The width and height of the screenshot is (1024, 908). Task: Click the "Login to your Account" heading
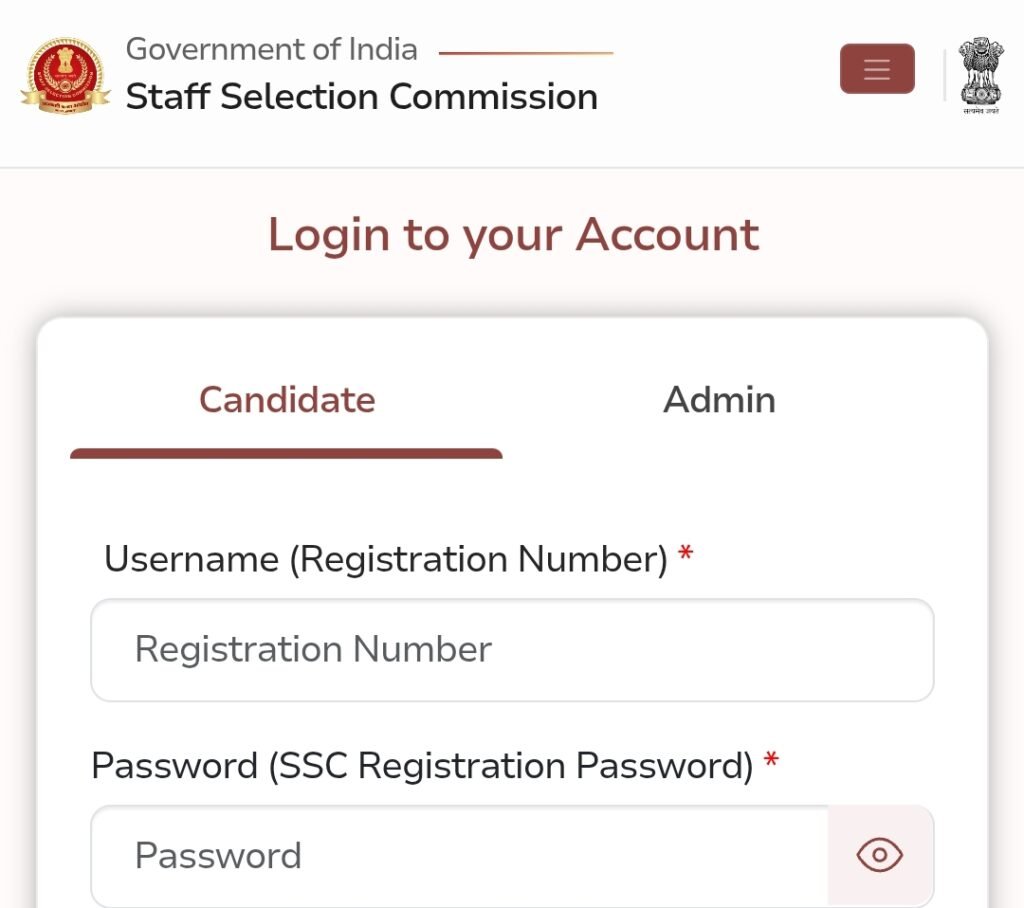coord(513,235)
